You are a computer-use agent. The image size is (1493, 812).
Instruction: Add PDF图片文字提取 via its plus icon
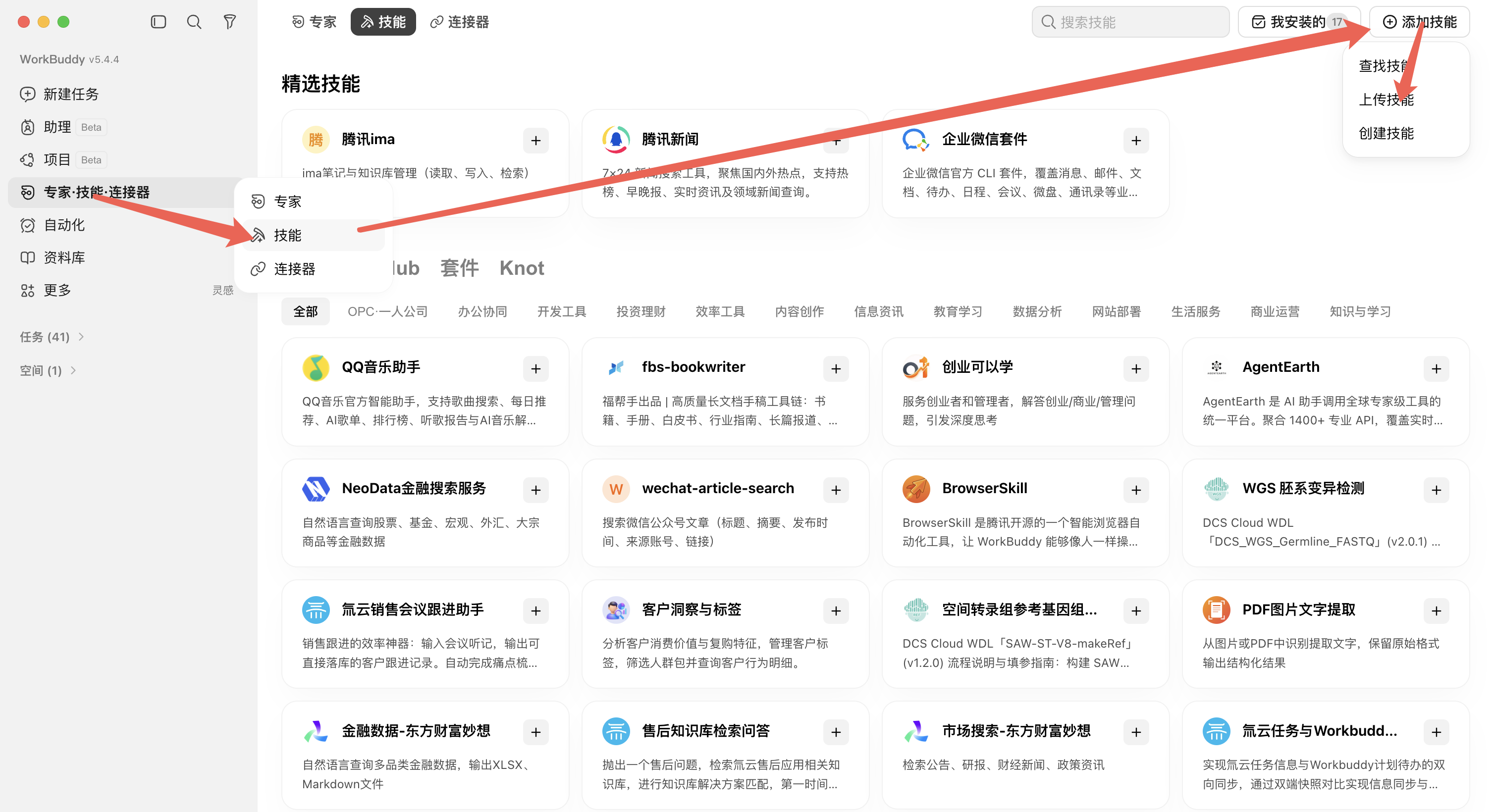(1436, 611)
